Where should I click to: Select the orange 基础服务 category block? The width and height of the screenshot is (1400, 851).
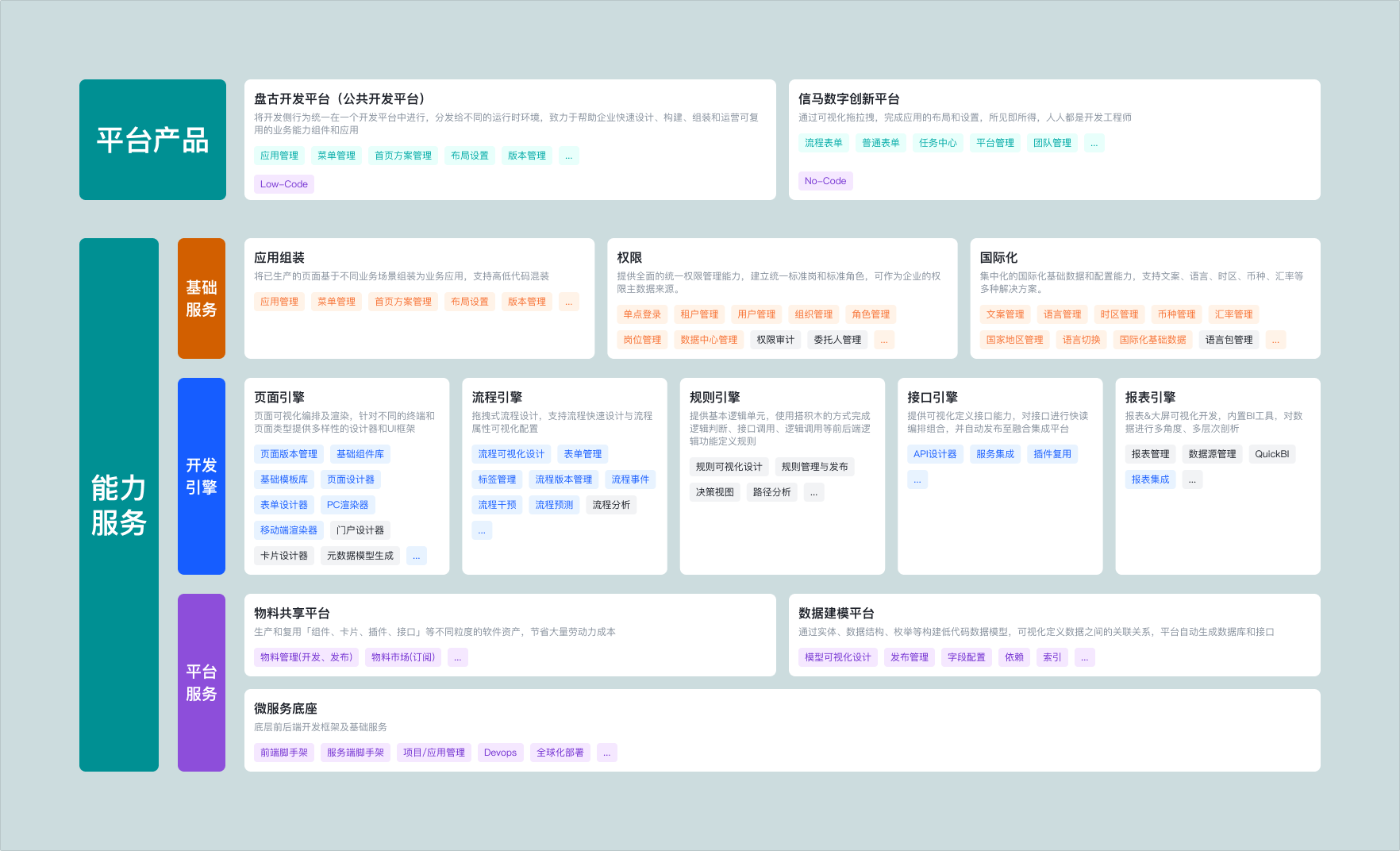point(202,298)
